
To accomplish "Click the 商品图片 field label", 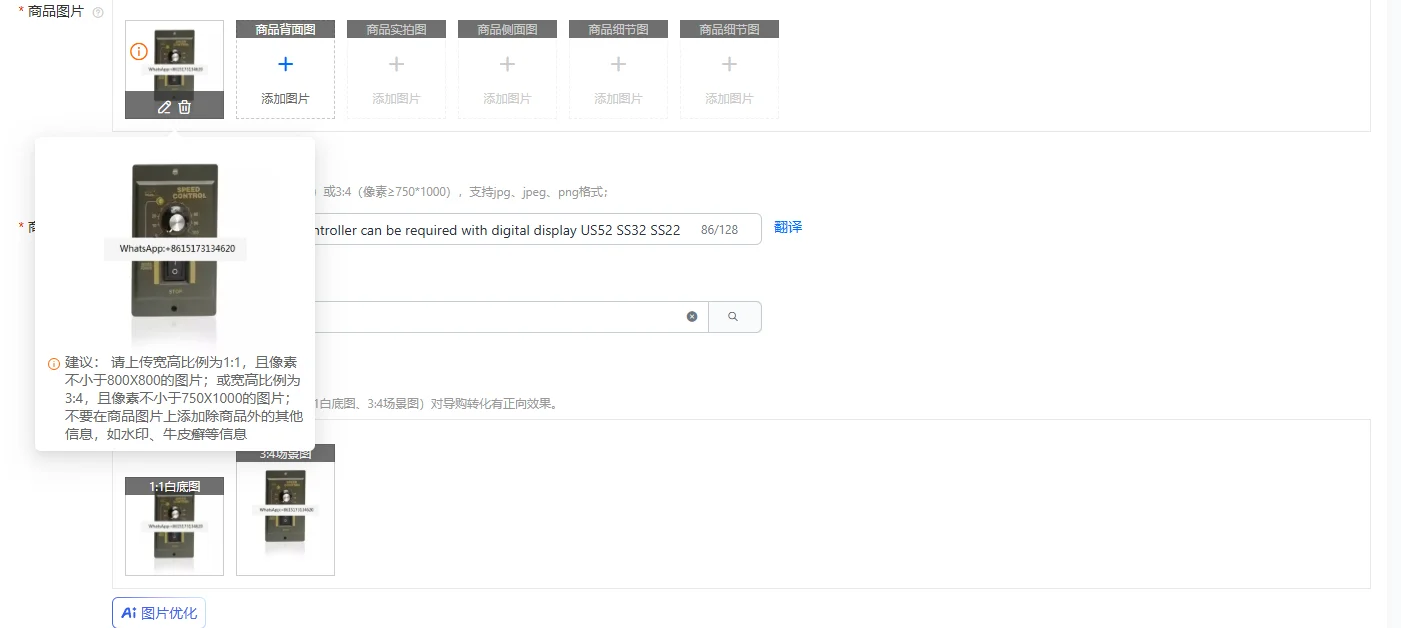I will coord(56,11).
